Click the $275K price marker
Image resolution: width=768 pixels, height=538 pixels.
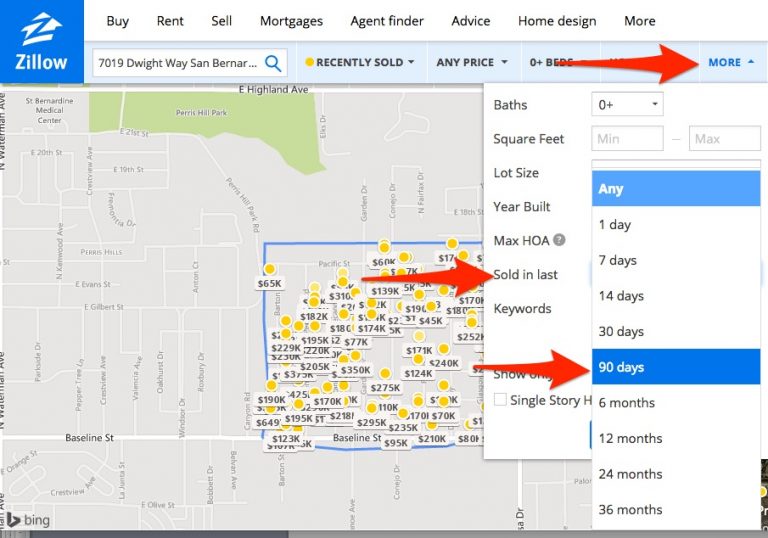tap(385, 388)
